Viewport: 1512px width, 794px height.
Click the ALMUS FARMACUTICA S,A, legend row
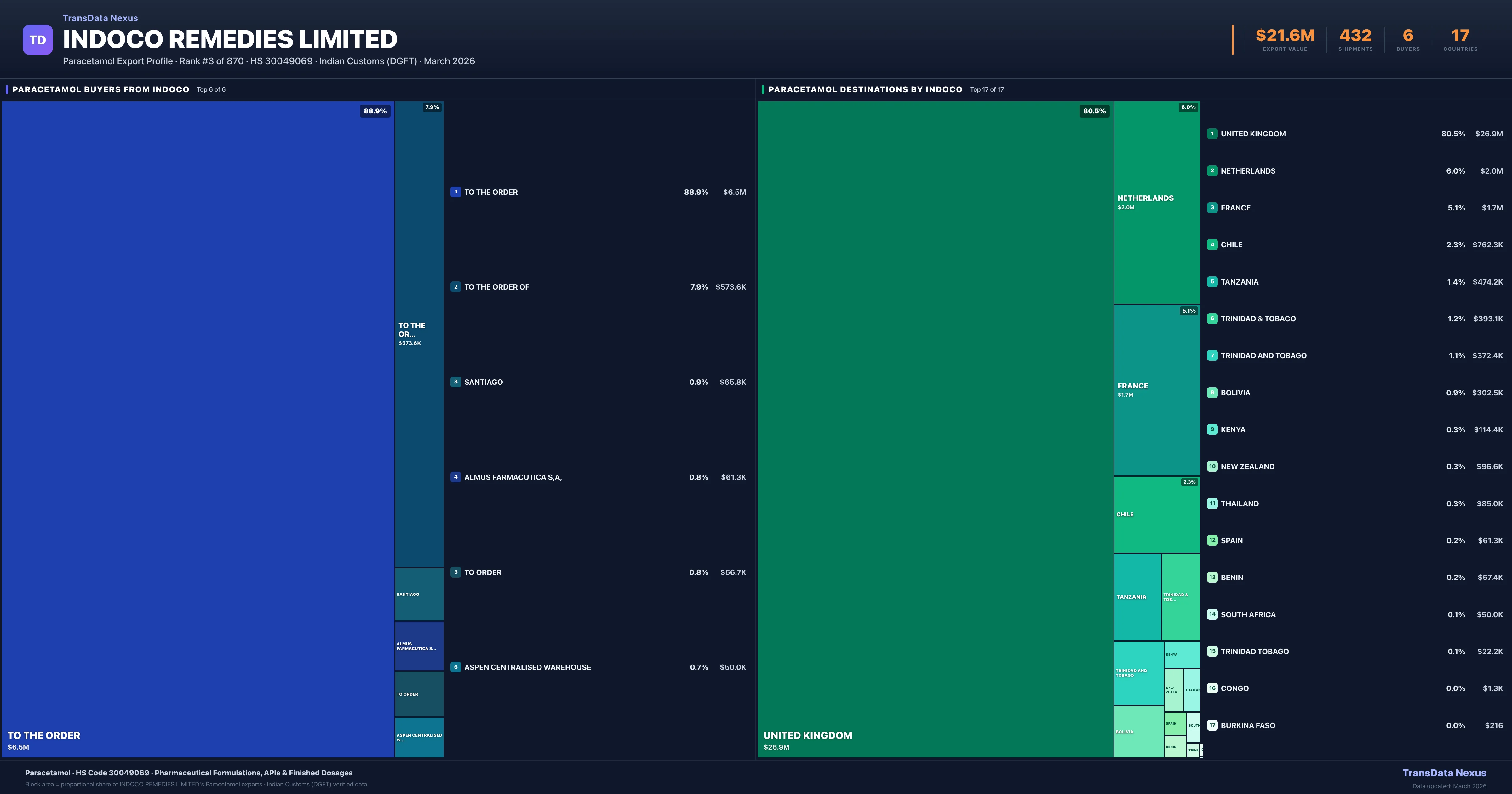(x=598, y=477)
